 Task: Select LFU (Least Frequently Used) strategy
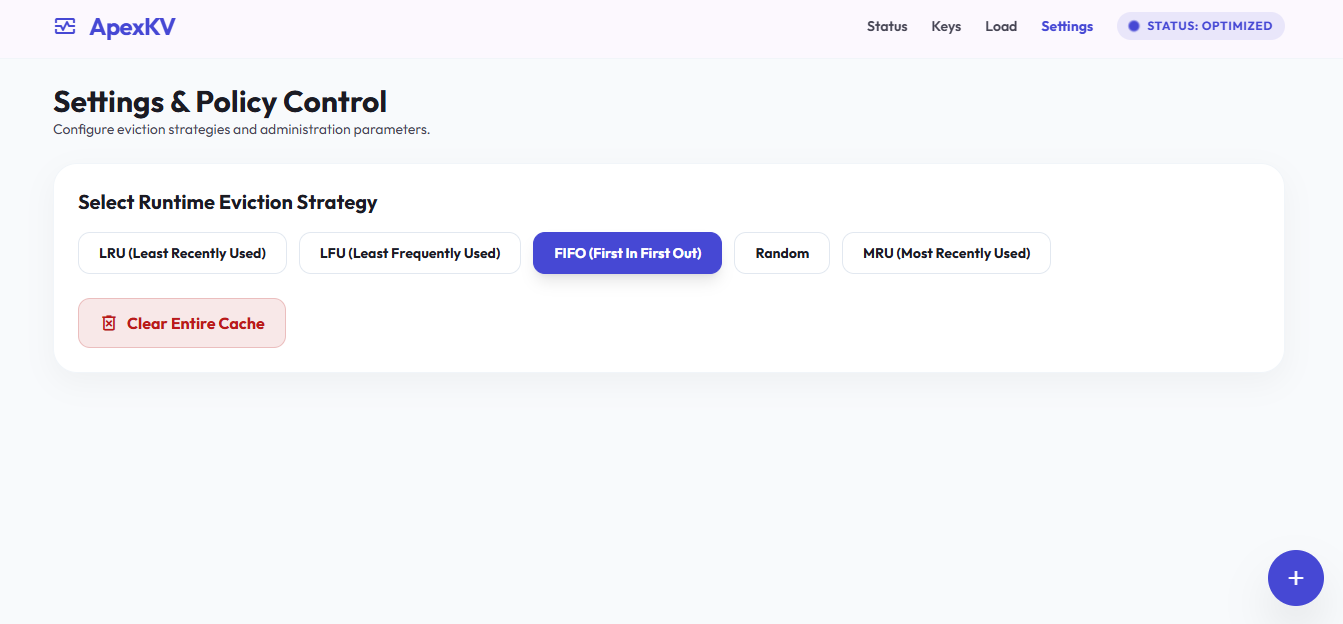tap(410, 253)
